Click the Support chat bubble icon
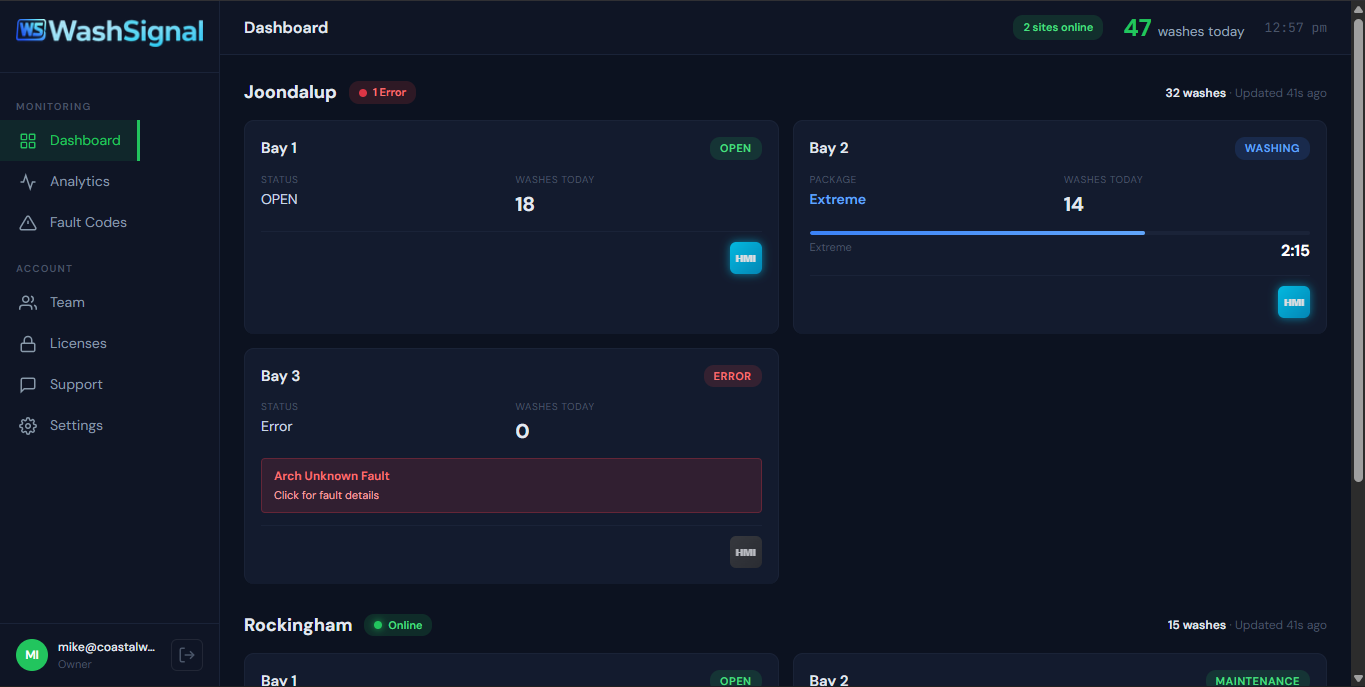Image resolution: width=1365 pixels, height=687 pixels. [28, 385]
